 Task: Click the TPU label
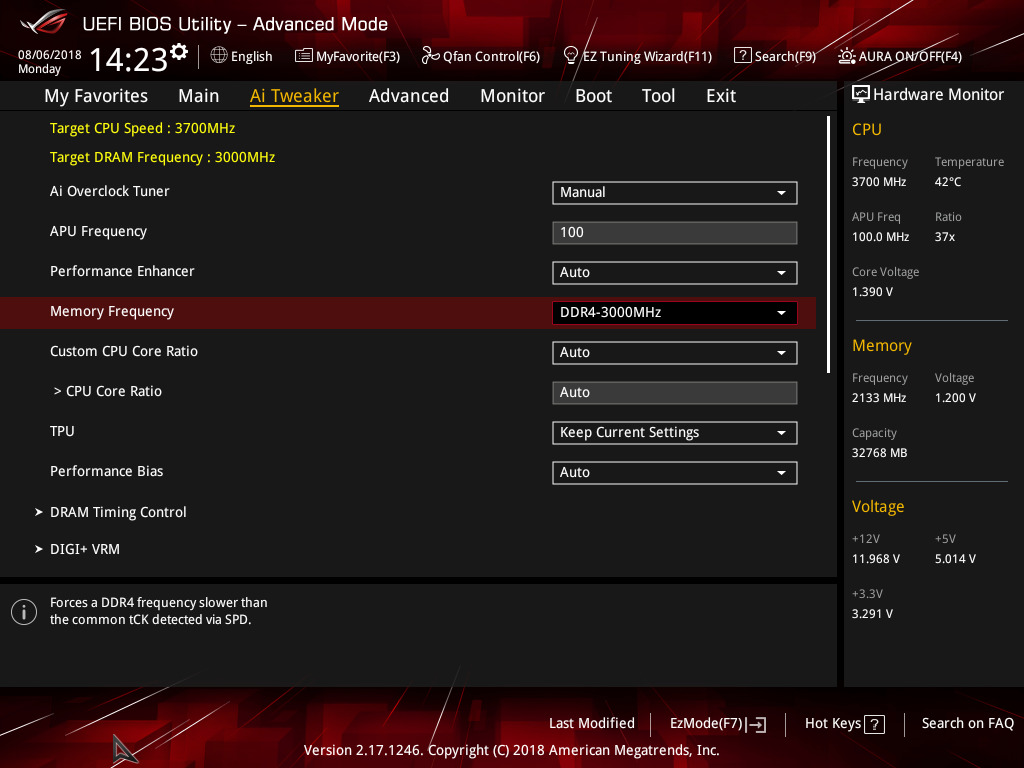[x=62, y=431]
